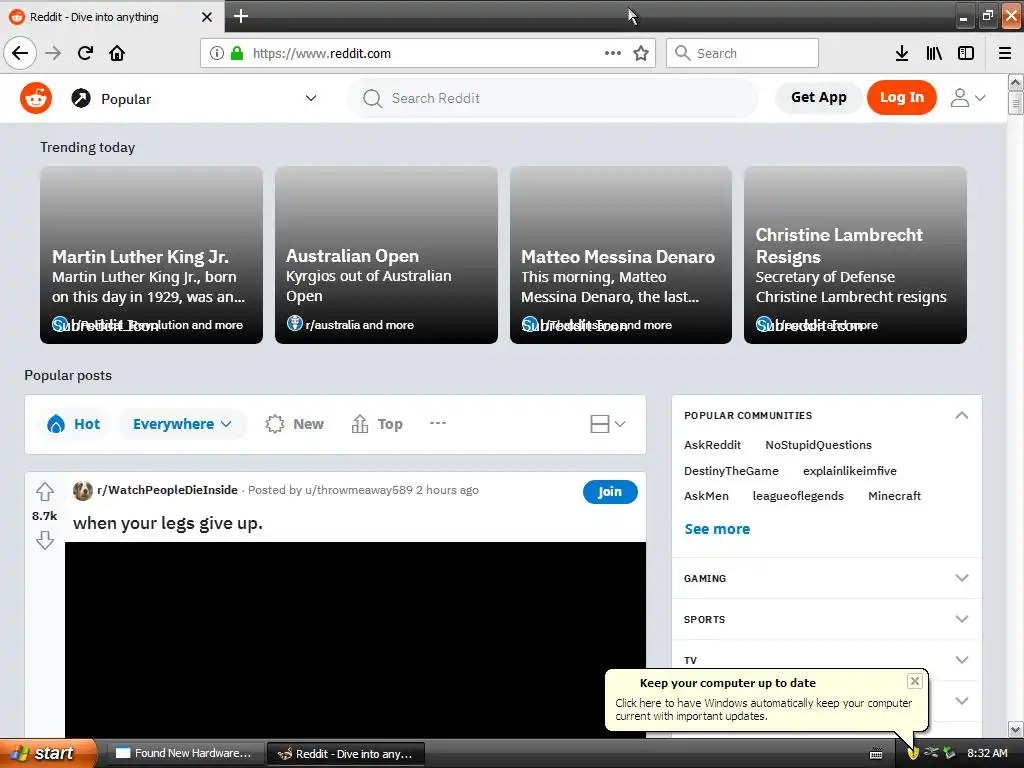This screenshot has width=1024, height=768.
Task: Collapse the Popular Communities section
Action: click(961, 415)
